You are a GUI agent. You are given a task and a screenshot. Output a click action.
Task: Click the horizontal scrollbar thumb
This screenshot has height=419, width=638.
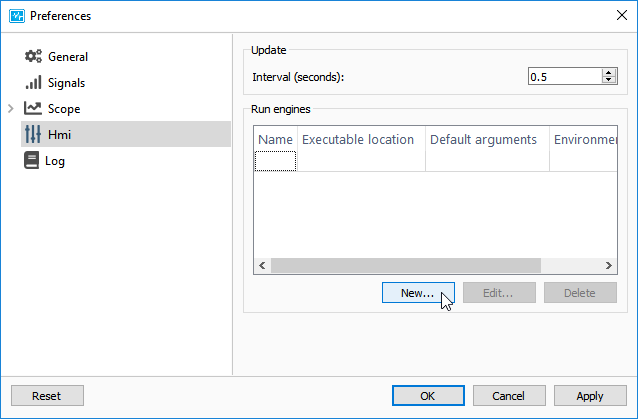(x=406, y=266)
